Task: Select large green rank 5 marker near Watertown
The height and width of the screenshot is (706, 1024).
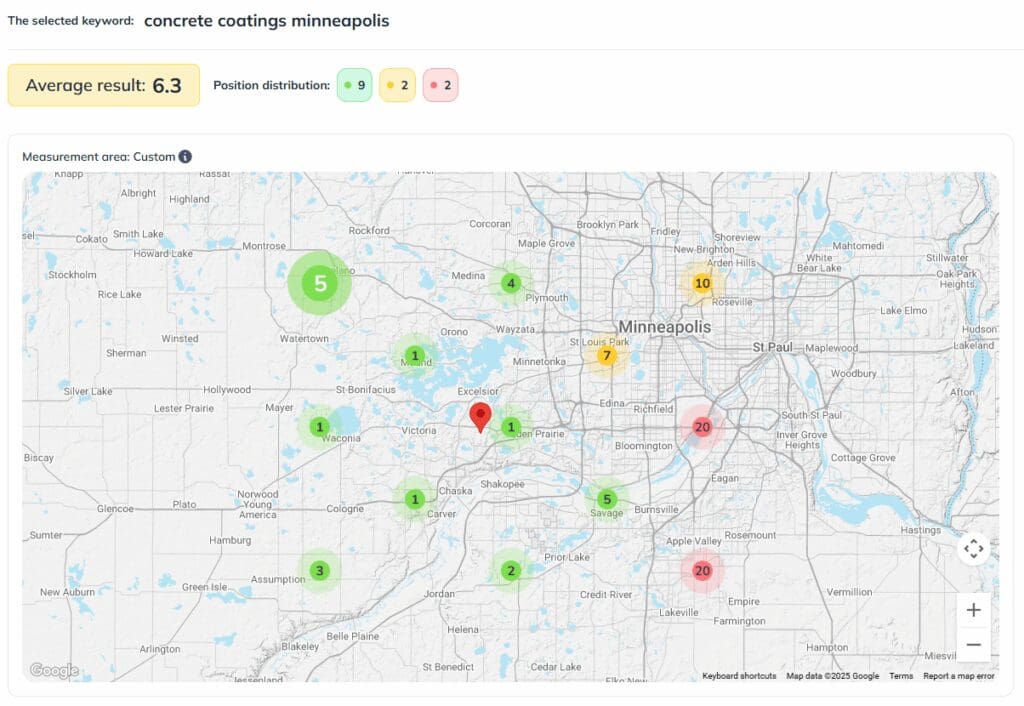Action: point(320,283)
